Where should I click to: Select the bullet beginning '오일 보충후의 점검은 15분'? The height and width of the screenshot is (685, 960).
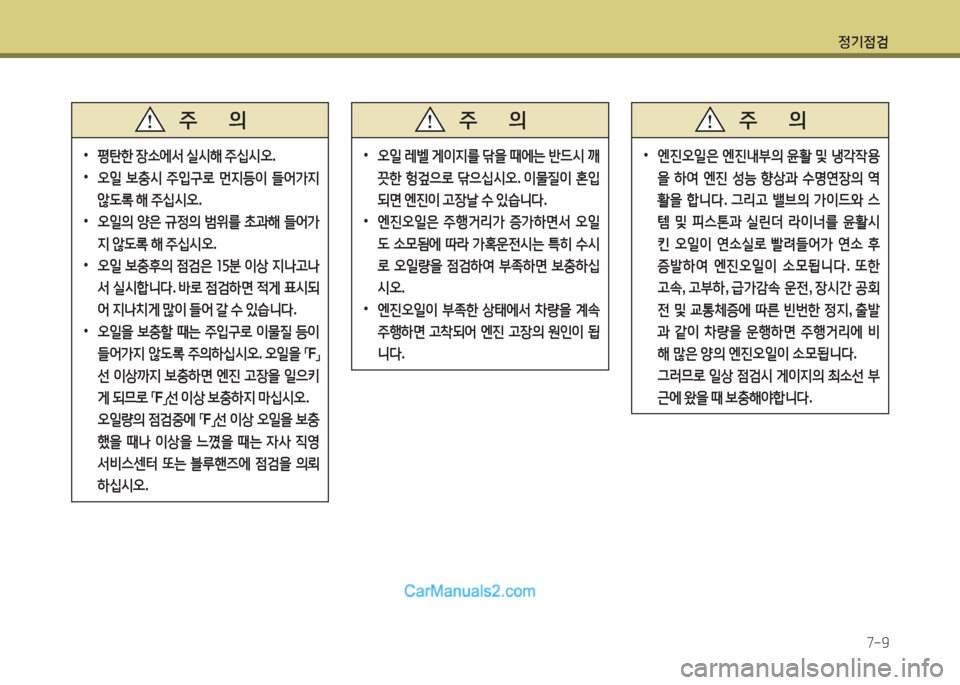202,288
